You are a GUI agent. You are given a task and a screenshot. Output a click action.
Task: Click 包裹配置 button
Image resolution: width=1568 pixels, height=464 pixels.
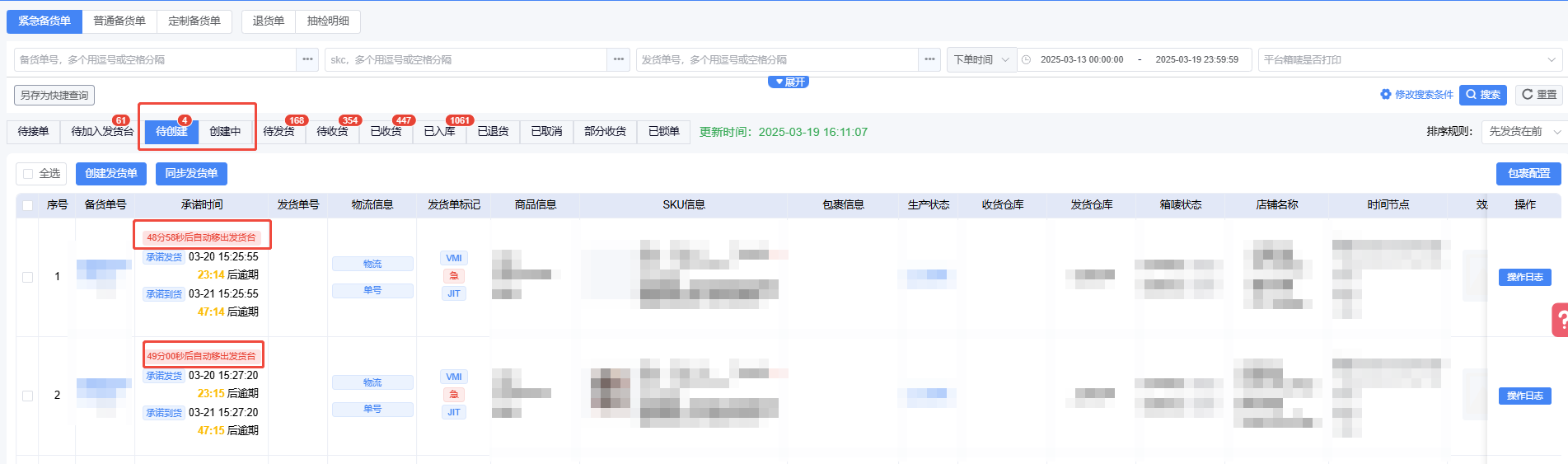point(1528,174)
